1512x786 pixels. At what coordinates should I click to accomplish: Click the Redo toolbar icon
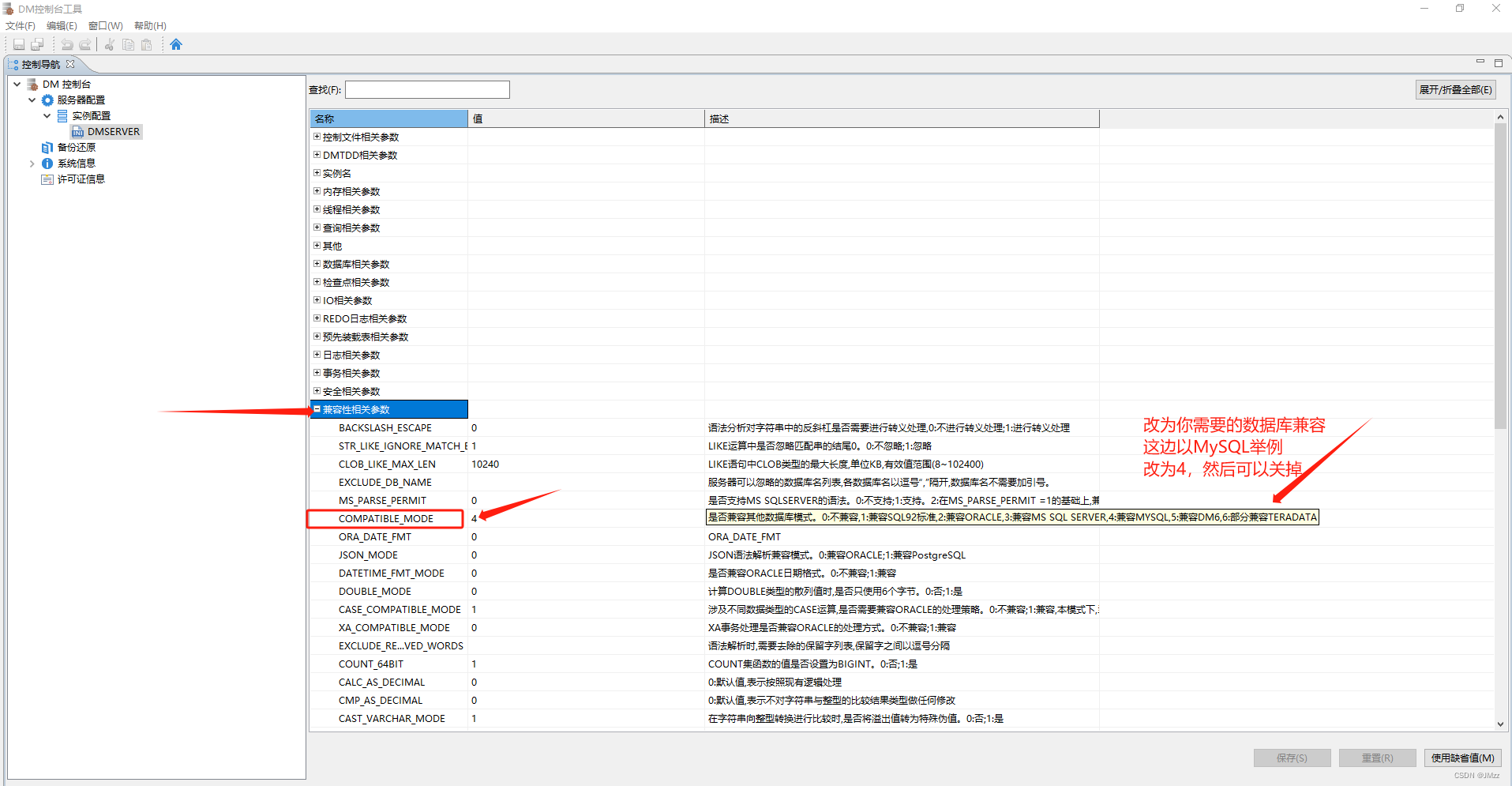[84, 45]
